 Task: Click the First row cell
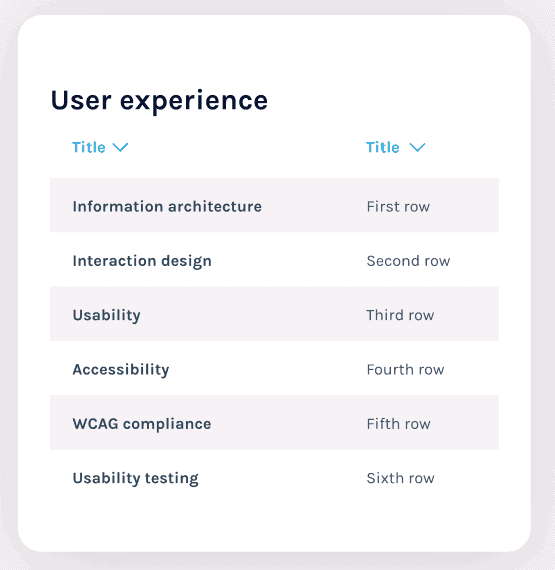coord(398,206)
